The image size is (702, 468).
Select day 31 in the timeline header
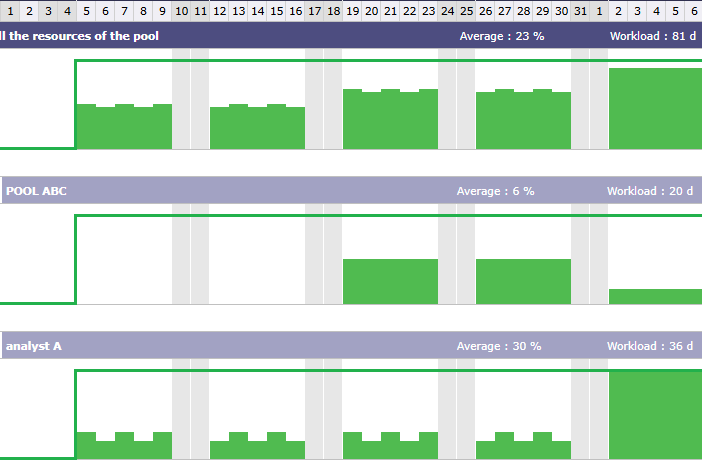[x=580, y=11]
